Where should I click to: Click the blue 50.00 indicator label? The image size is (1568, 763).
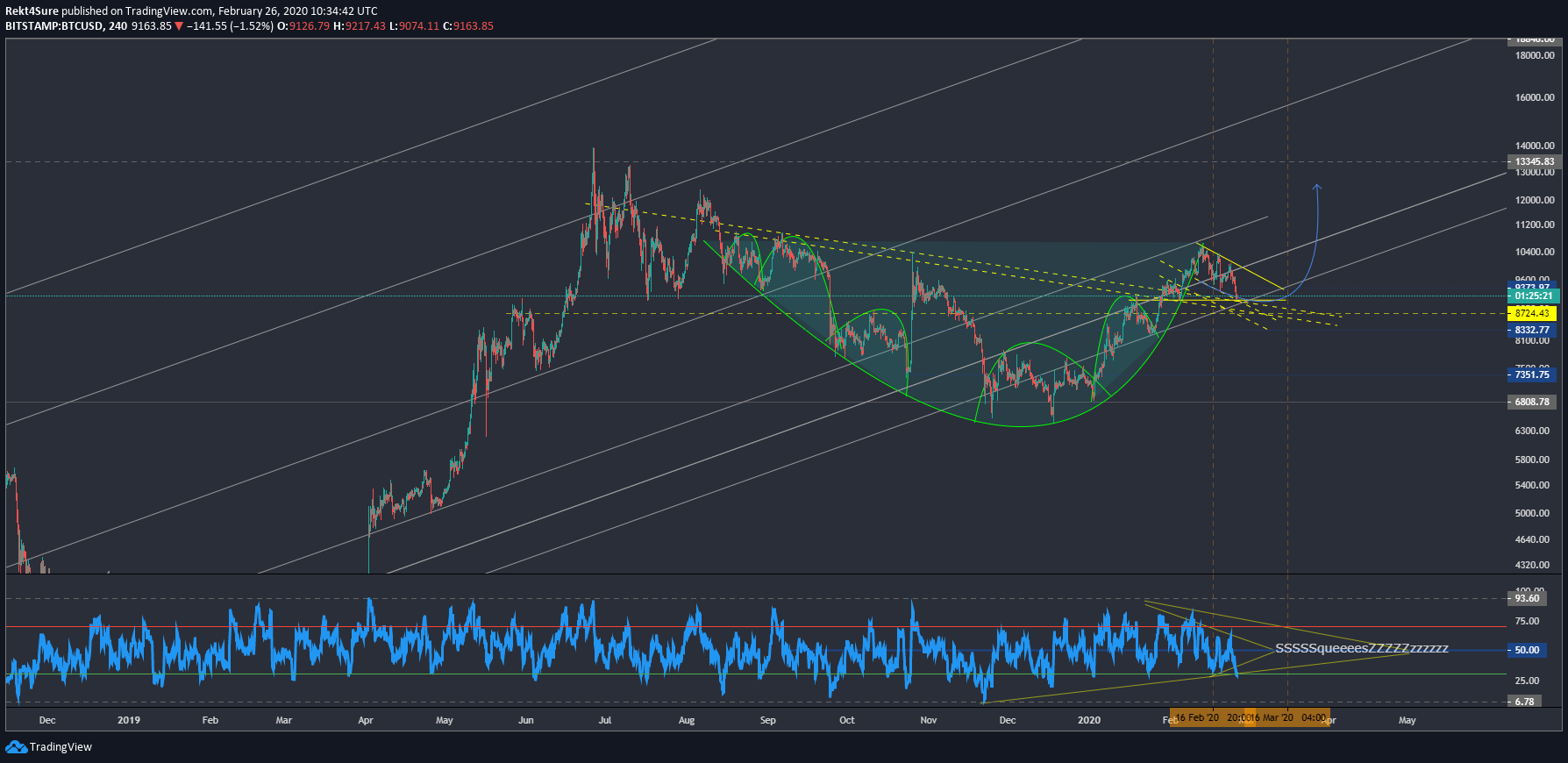1527,650
